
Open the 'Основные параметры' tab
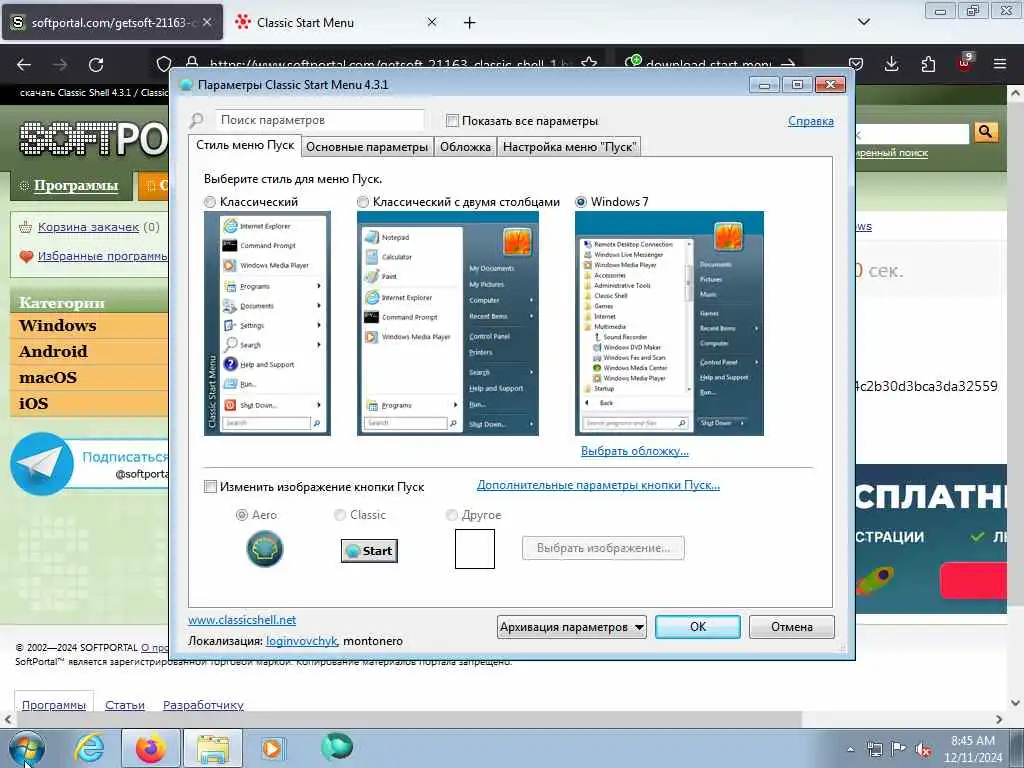coord(367,147)
